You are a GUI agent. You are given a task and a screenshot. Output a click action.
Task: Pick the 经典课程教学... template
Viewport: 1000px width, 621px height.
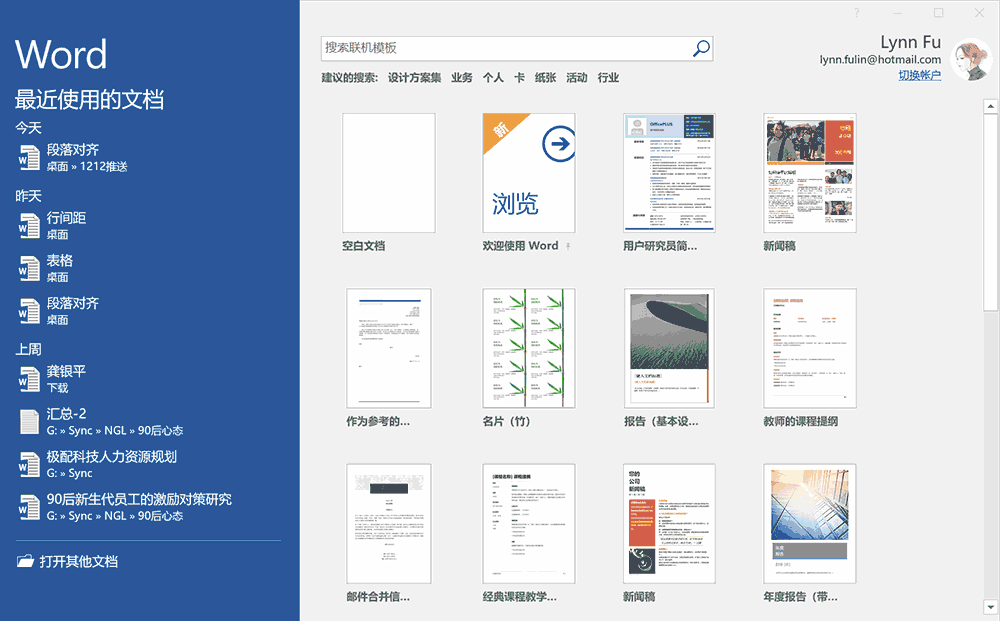pyautogui.click(x=529, y=523)
